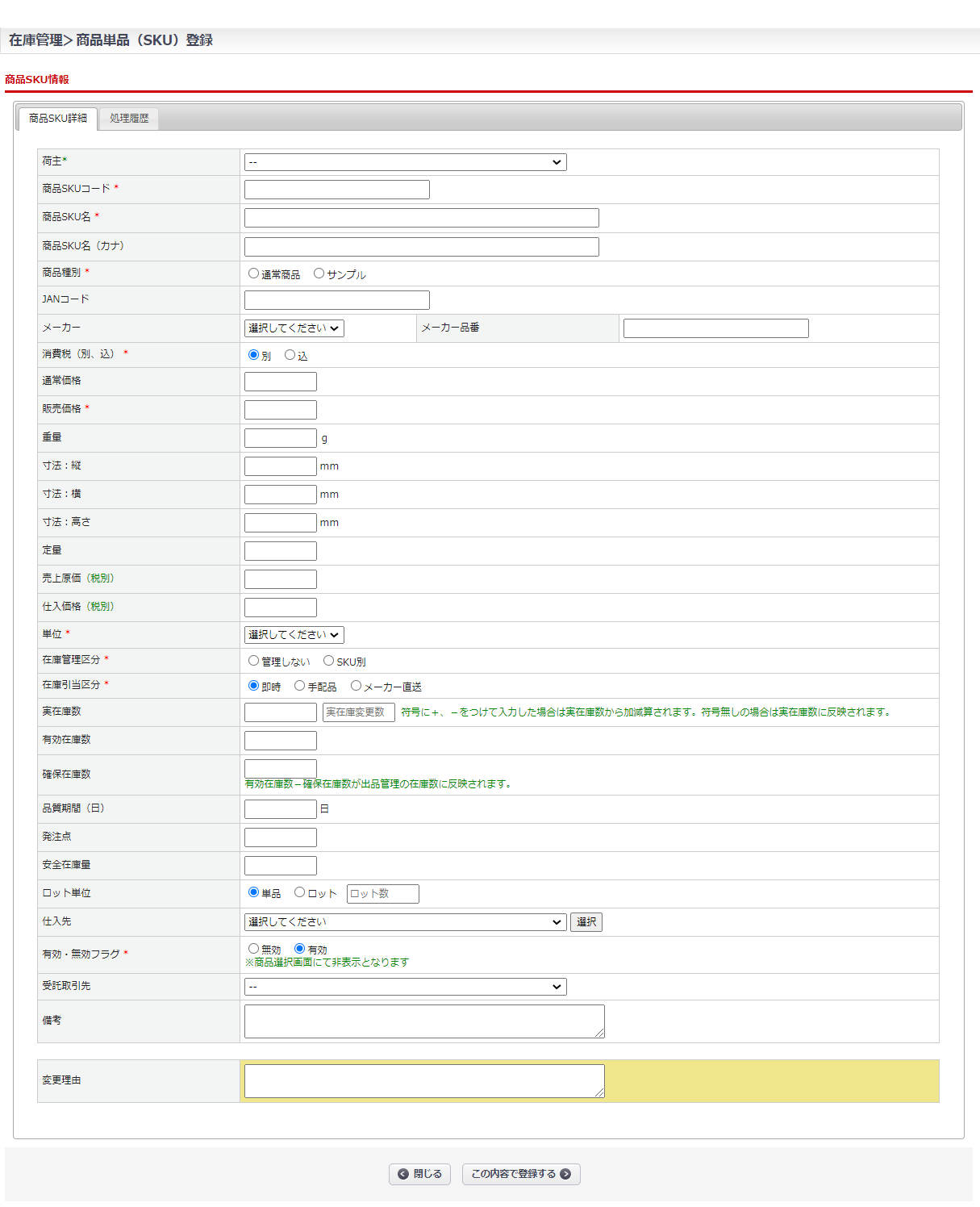The width and height of the screenshot is (980, 1207).
Task: Select 通常商品 radio for 商品種別
Action: (x=254, y=274)
